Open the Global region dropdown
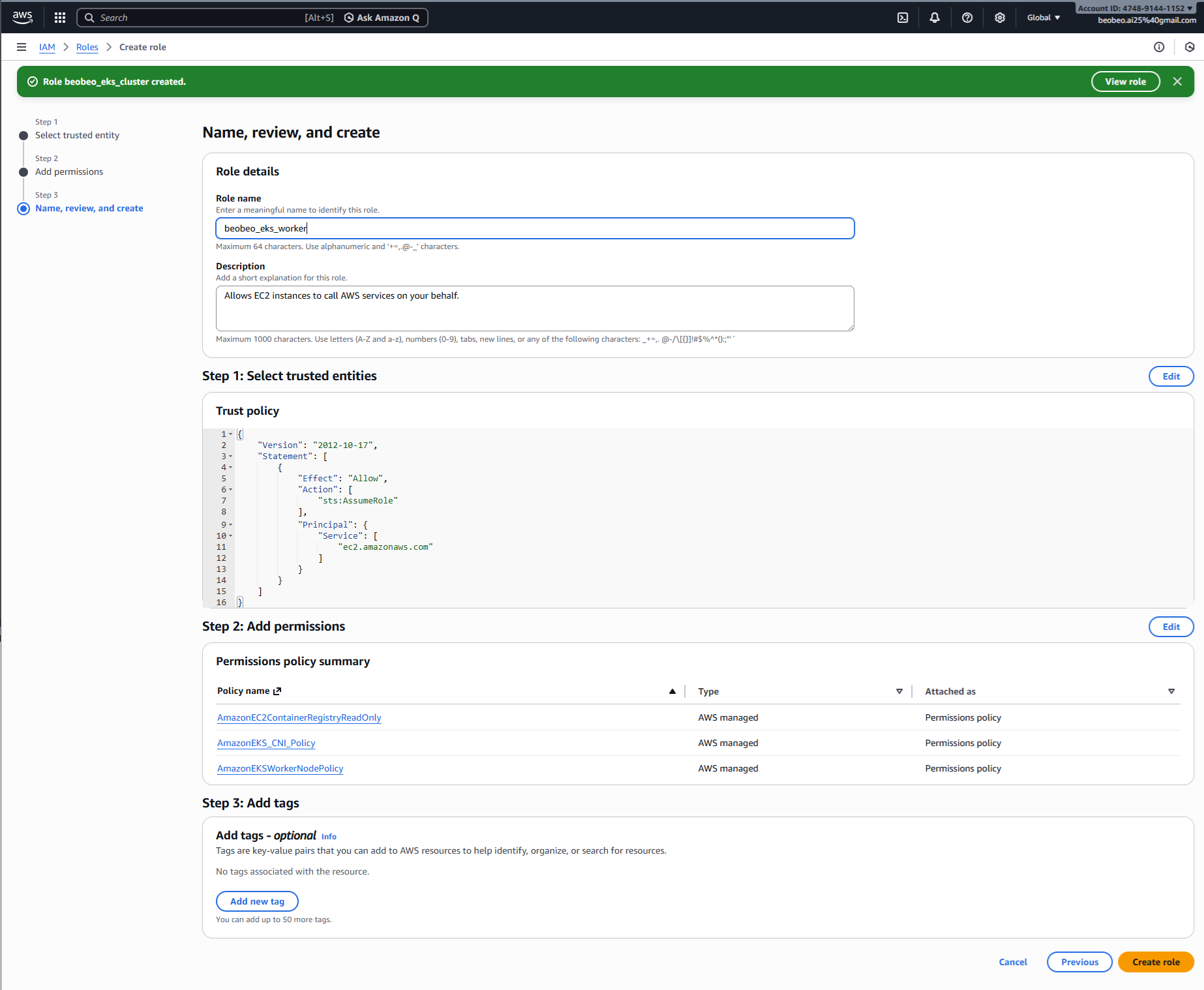 tap(1043, 18)
